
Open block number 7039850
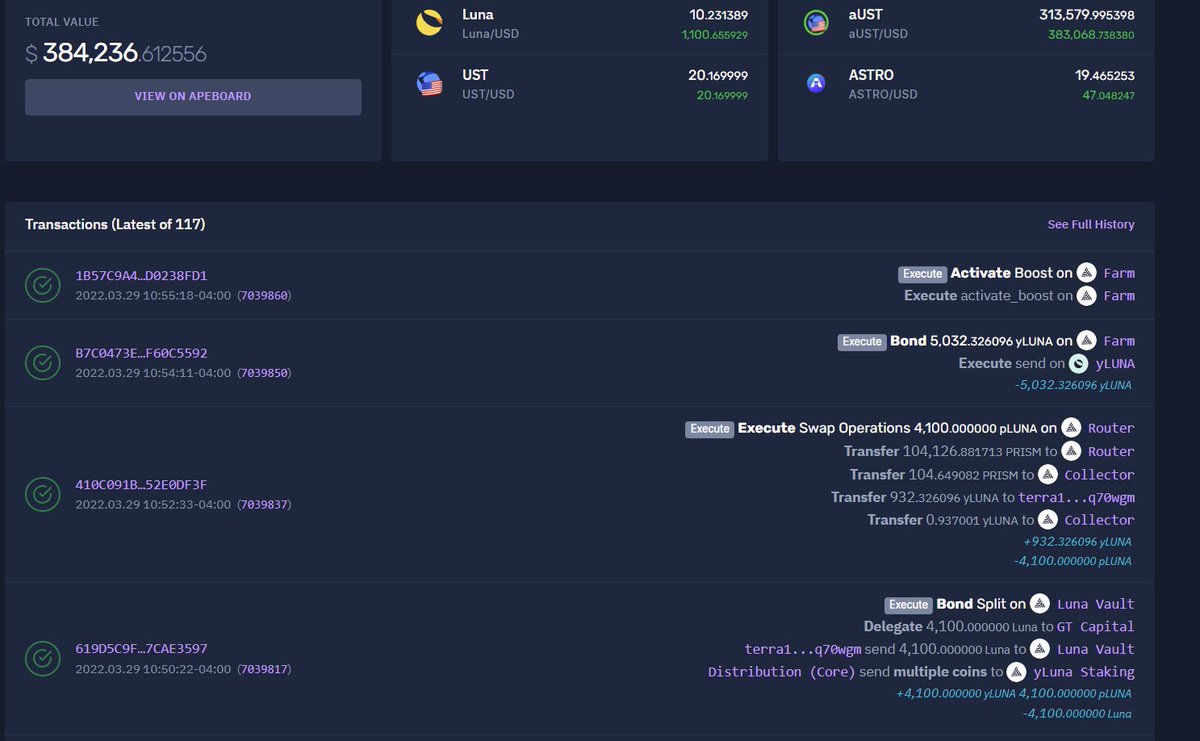pos(263,373)
